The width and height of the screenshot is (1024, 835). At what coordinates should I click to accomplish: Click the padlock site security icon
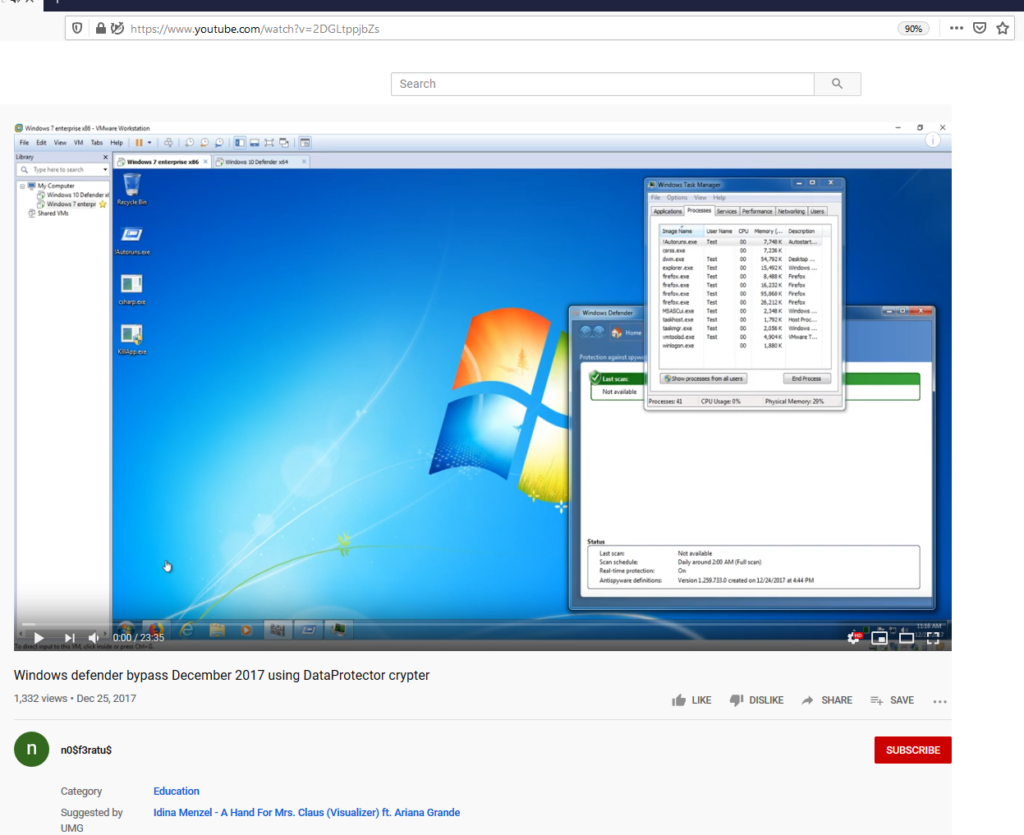(x=101, y=28)
